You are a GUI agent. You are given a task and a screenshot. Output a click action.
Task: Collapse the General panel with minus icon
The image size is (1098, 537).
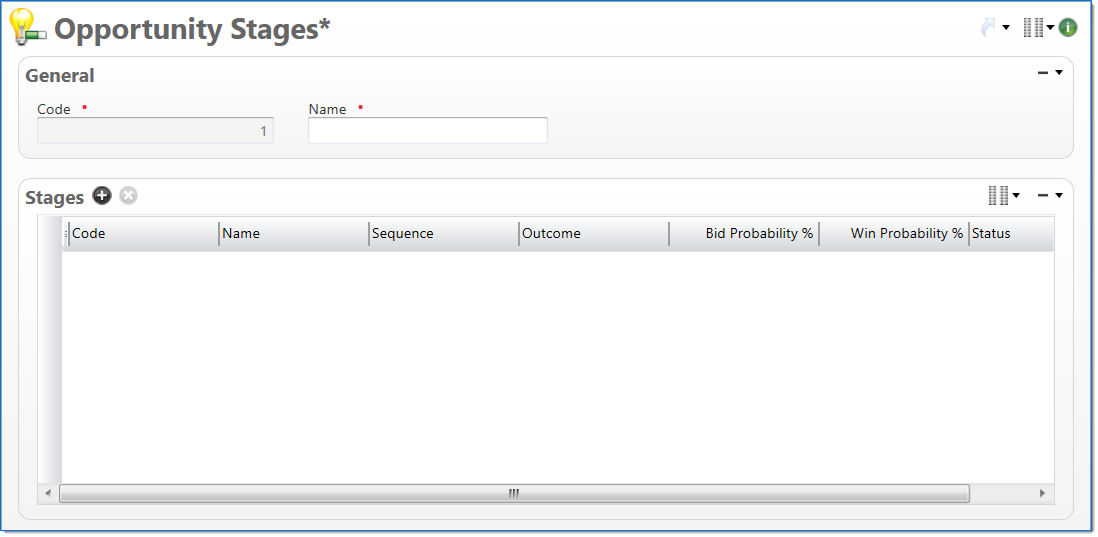point(1043,73)
